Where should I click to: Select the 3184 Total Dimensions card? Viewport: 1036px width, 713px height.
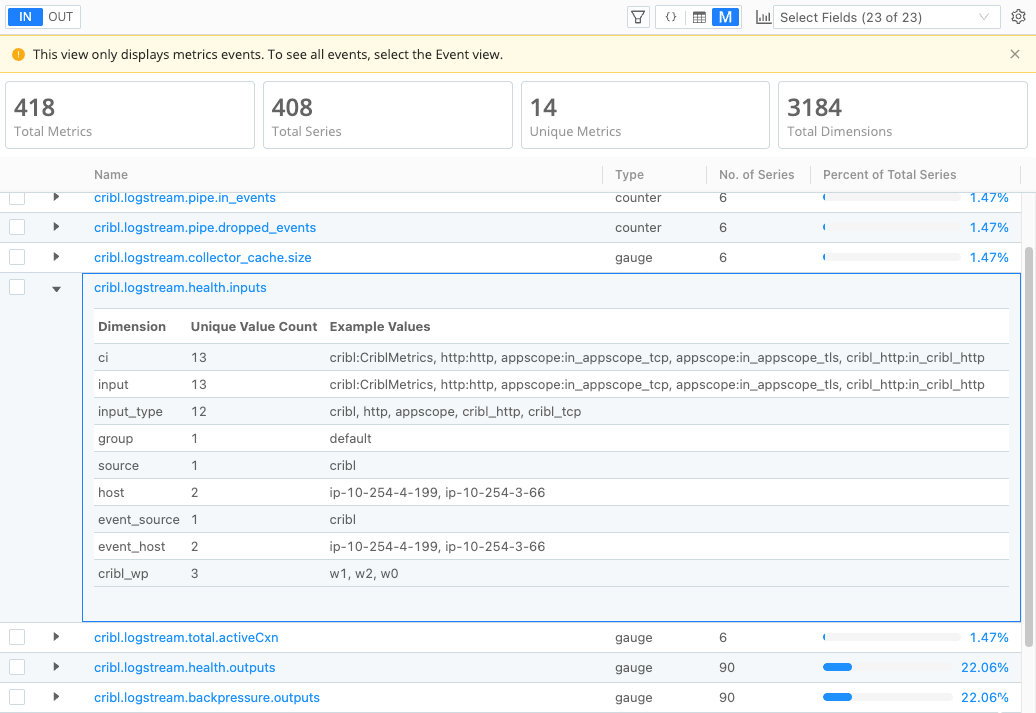pos(903,115)
